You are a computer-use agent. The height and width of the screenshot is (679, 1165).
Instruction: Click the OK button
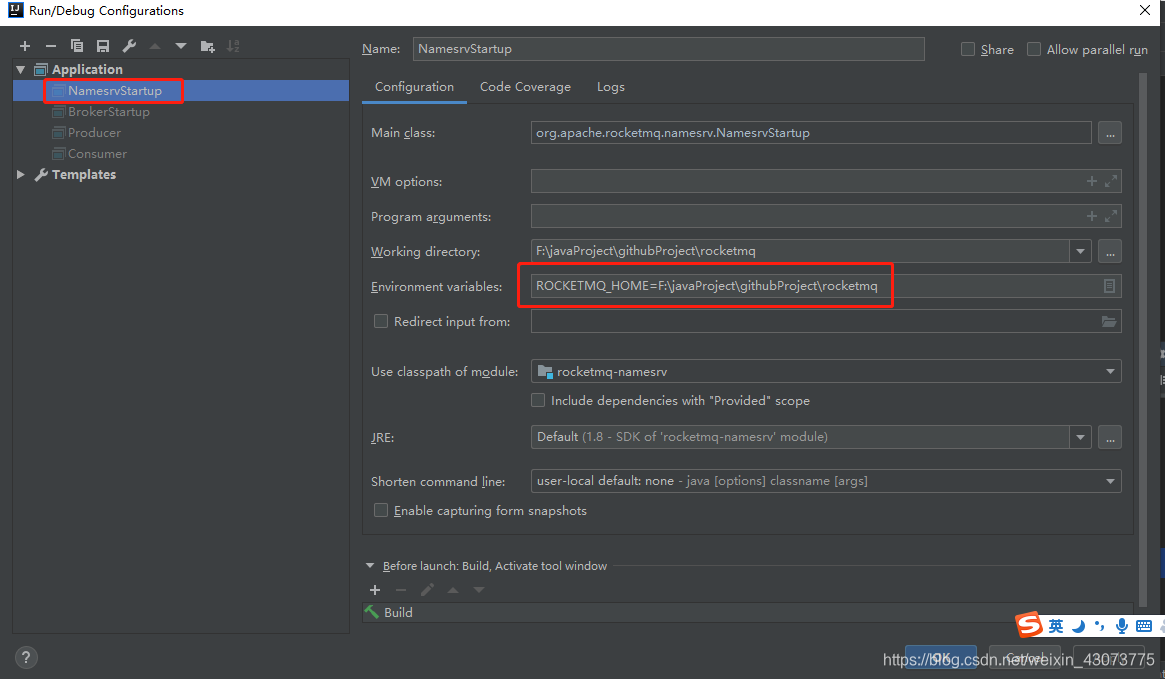(941, 657)
